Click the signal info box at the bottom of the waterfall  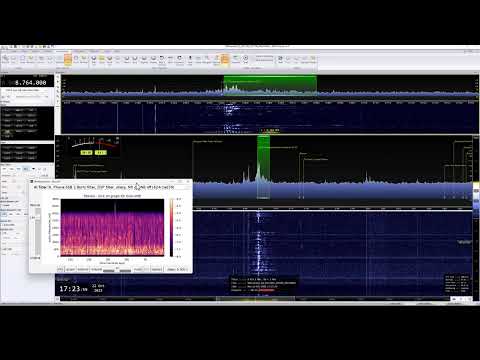tap(263, 285)
